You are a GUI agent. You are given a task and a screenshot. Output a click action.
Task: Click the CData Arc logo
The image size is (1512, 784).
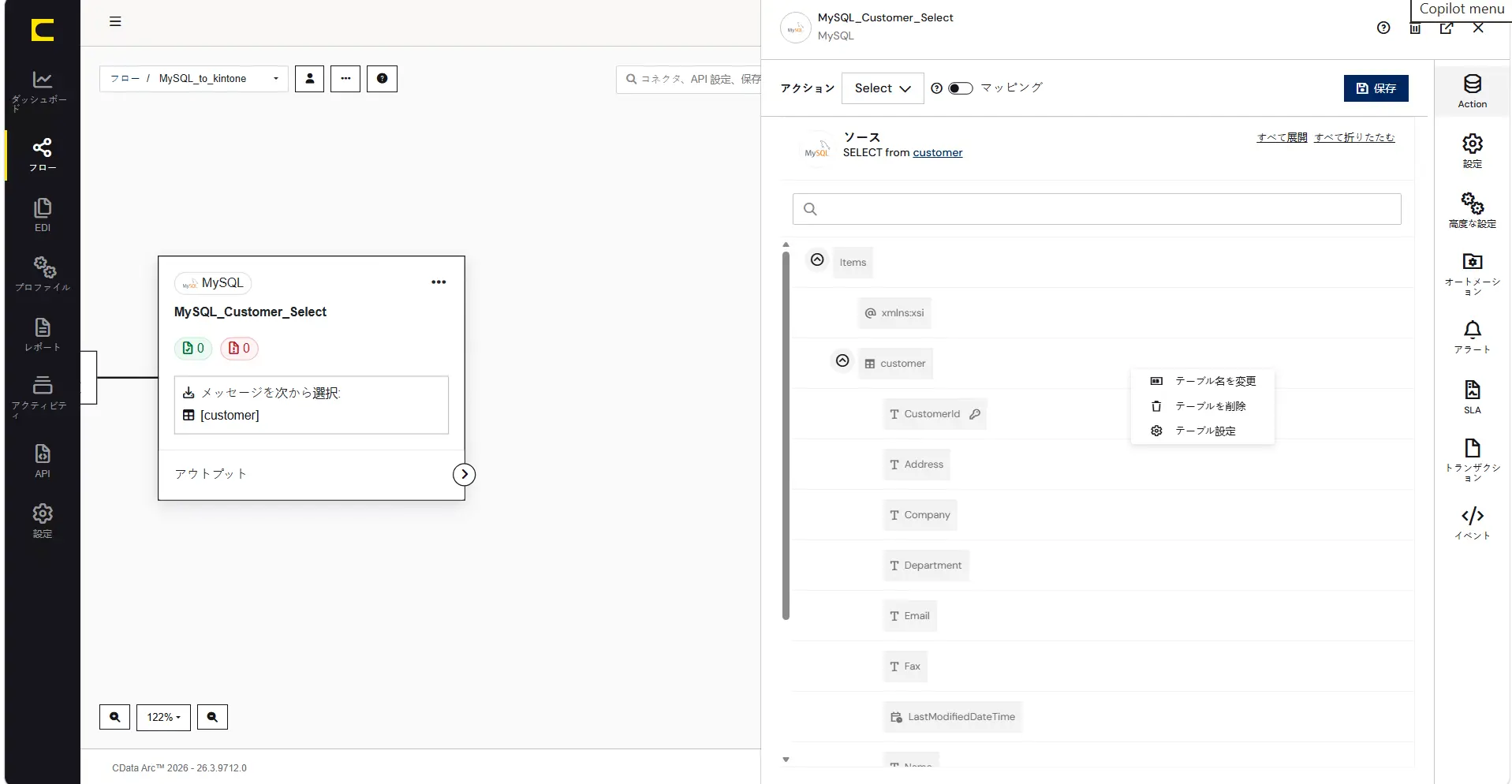43,30
